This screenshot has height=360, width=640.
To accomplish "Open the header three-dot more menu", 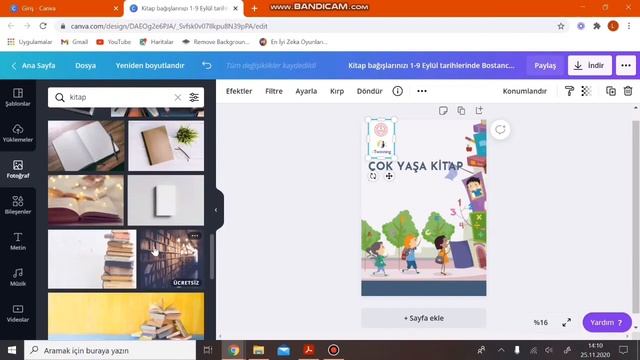I will click(626, 65).
